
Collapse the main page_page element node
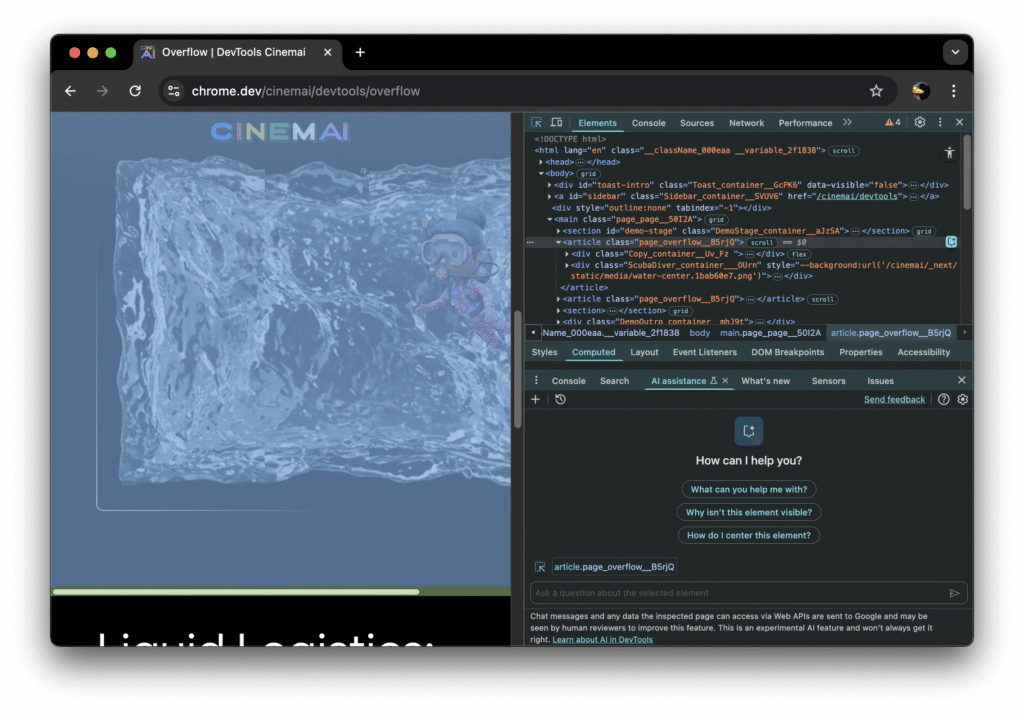point(550,219)
